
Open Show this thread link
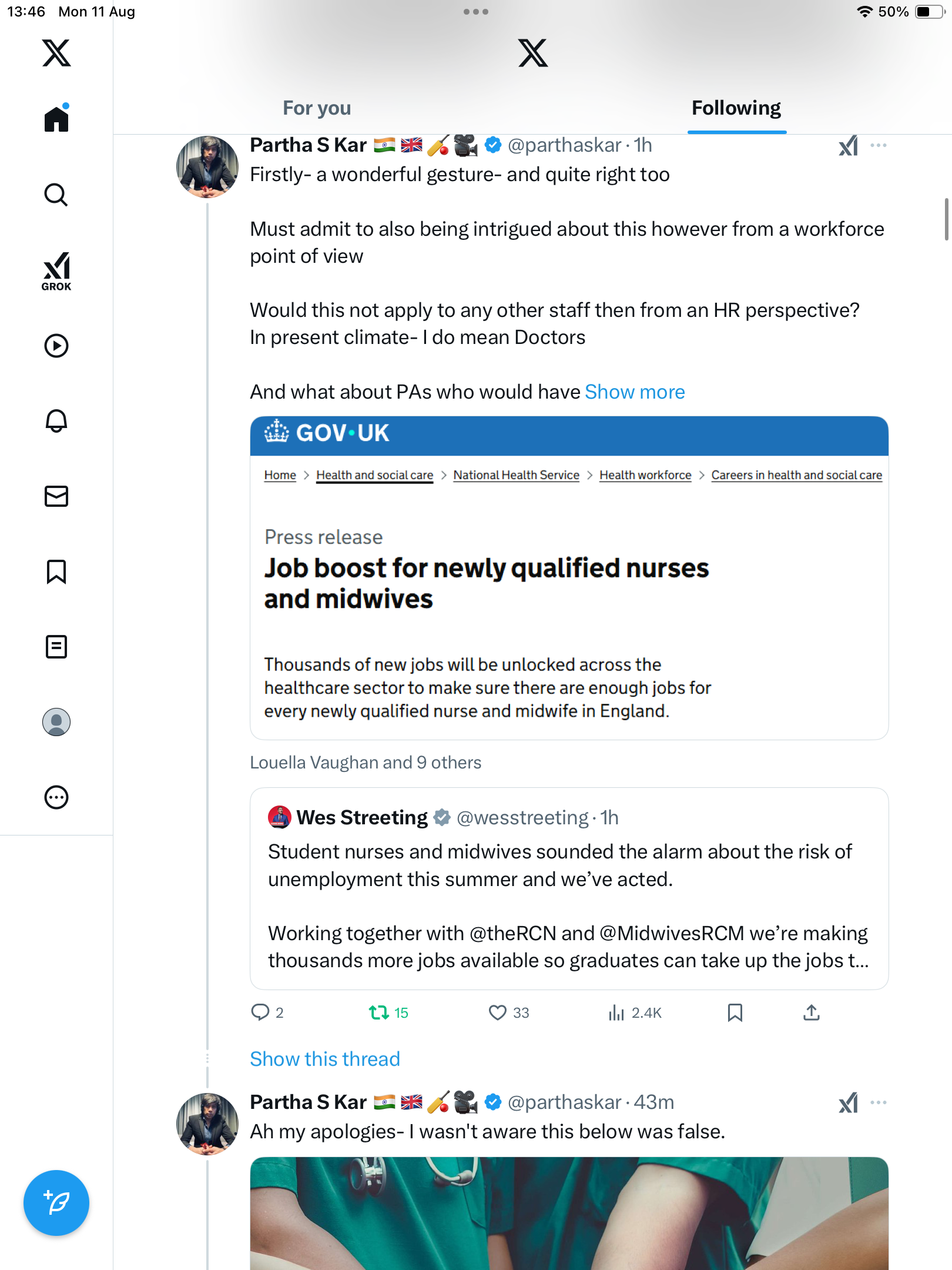click(x=325, y=1059)
